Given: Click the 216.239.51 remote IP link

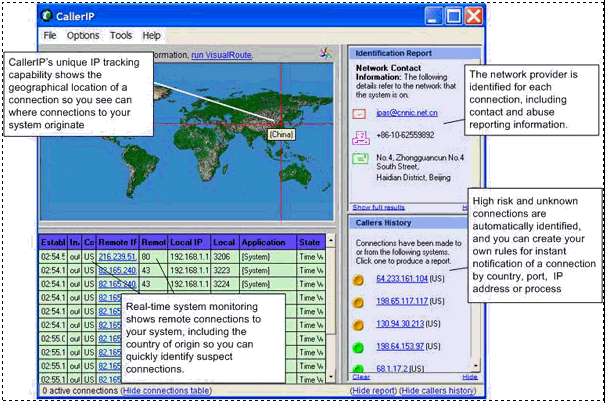Looking at the screenshot, I should tap(117, 257).
